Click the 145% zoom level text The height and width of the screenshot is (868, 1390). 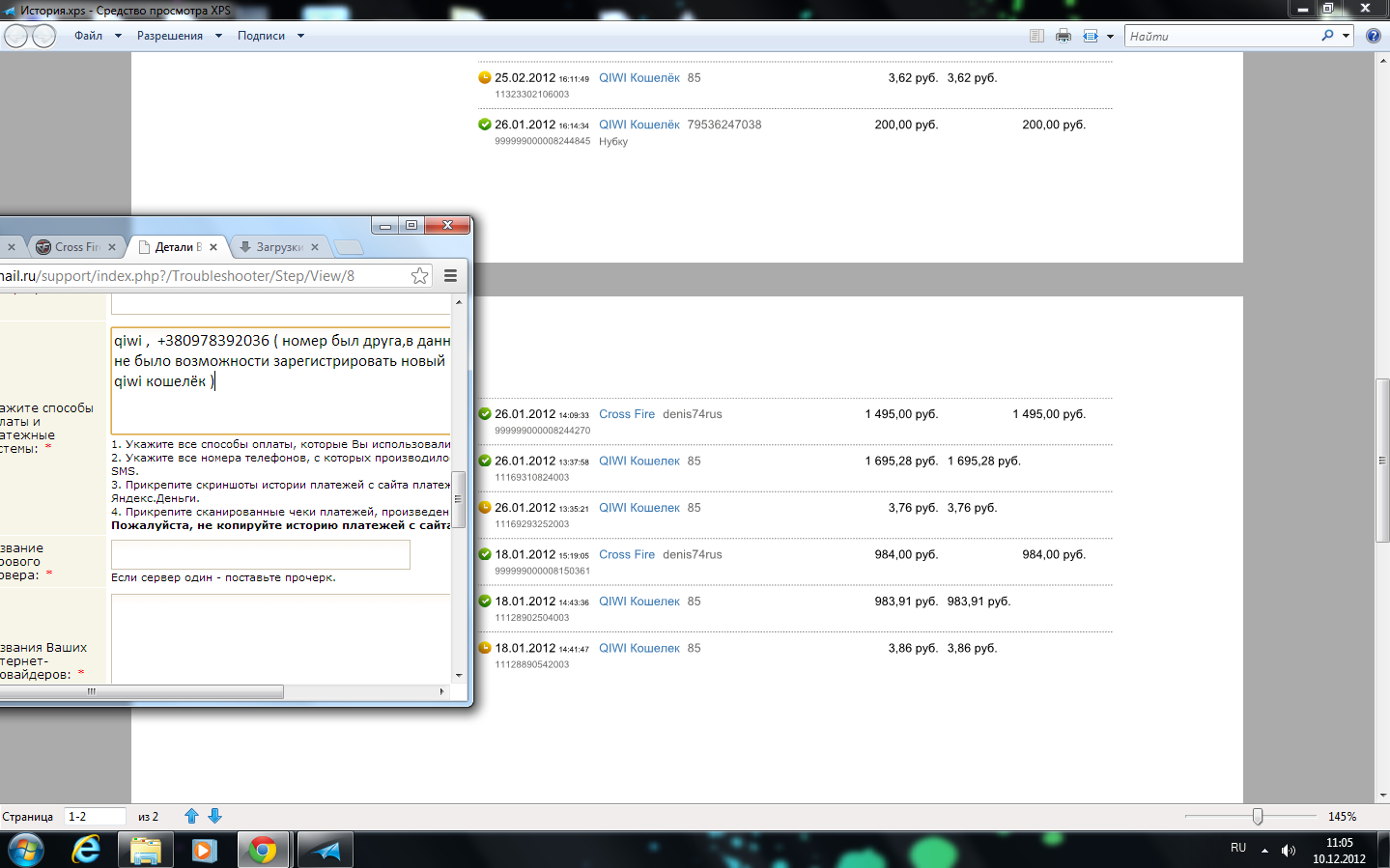pyautogui.click(x=1342, y=817)
